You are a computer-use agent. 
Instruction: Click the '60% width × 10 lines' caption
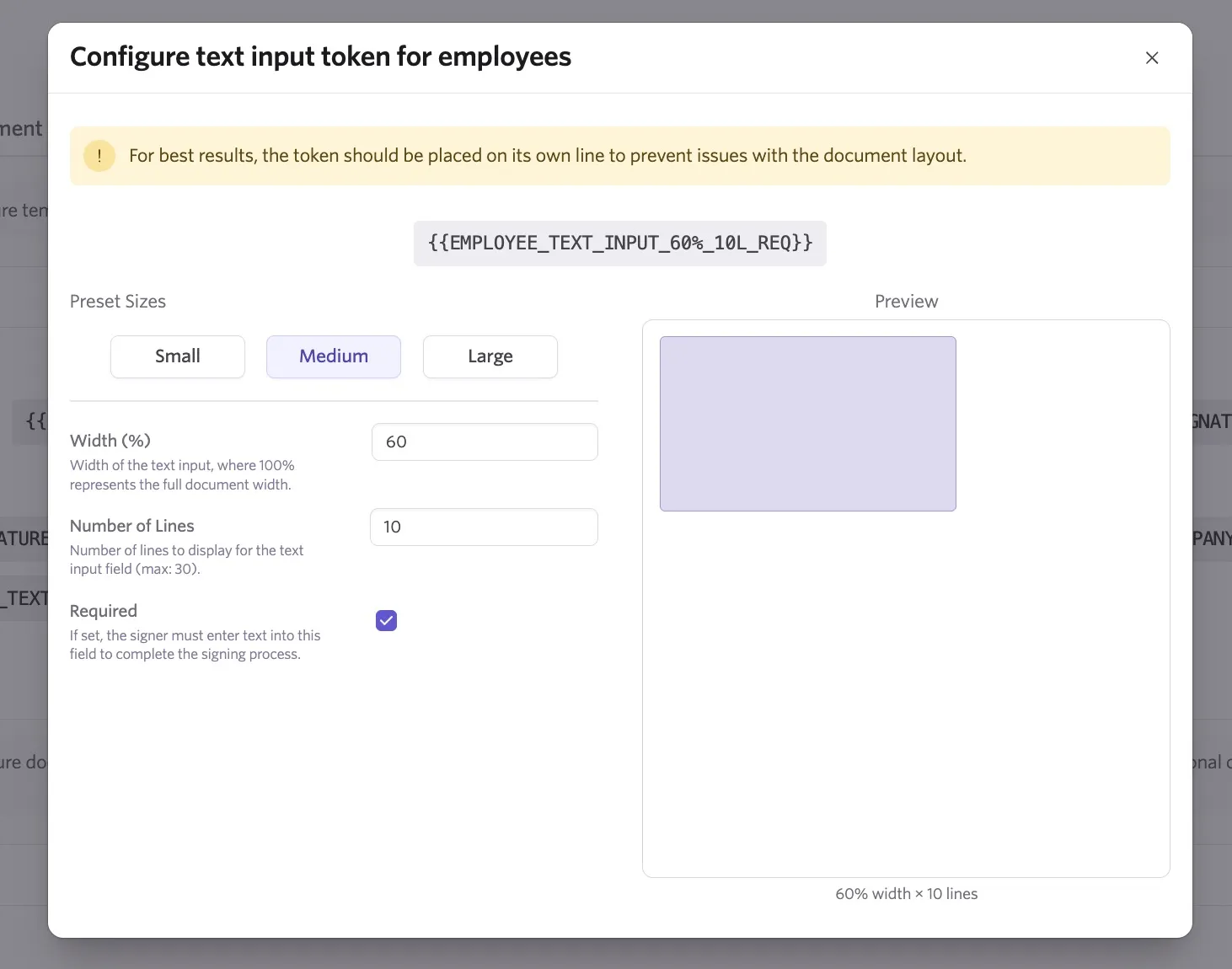pos(907,894)
